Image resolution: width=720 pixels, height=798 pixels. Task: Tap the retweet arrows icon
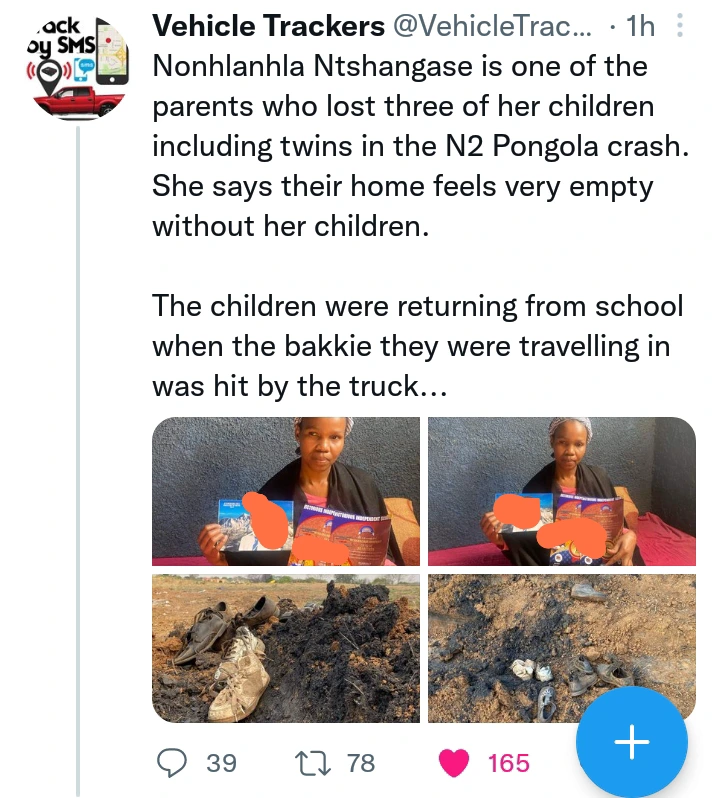(x=311, y=763)
